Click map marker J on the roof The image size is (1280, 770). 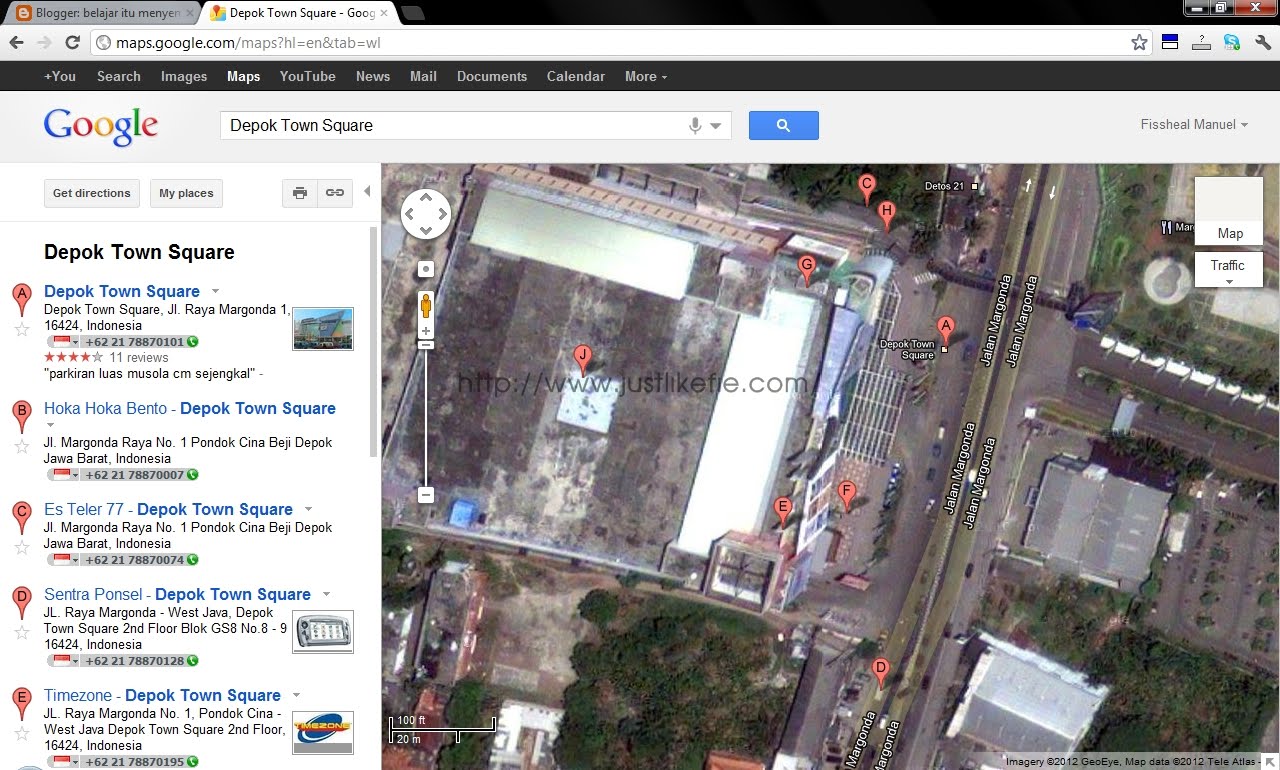(x=583, y=360)
